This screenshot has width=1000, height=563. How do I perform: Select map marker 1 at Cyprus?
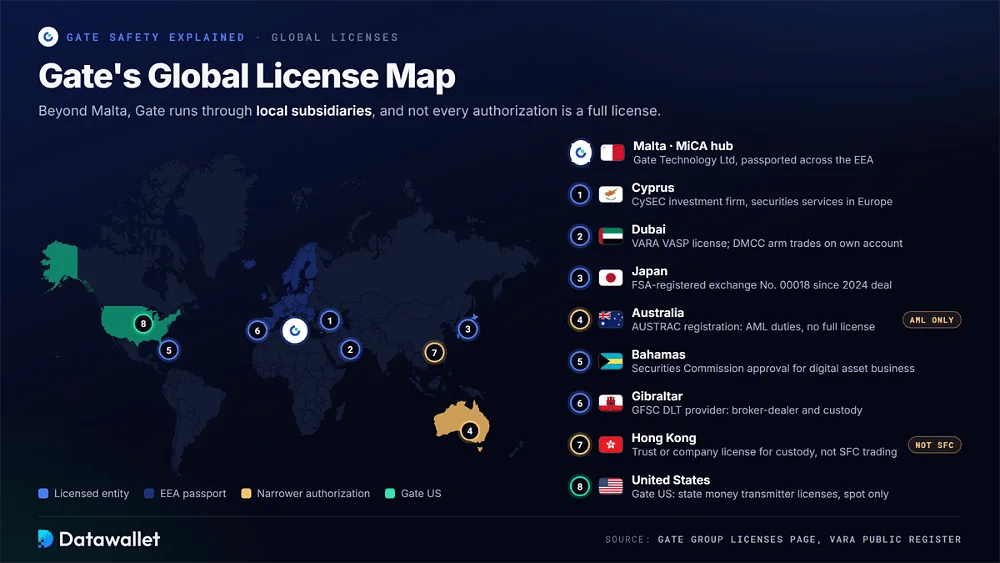[x=330, y=320]
